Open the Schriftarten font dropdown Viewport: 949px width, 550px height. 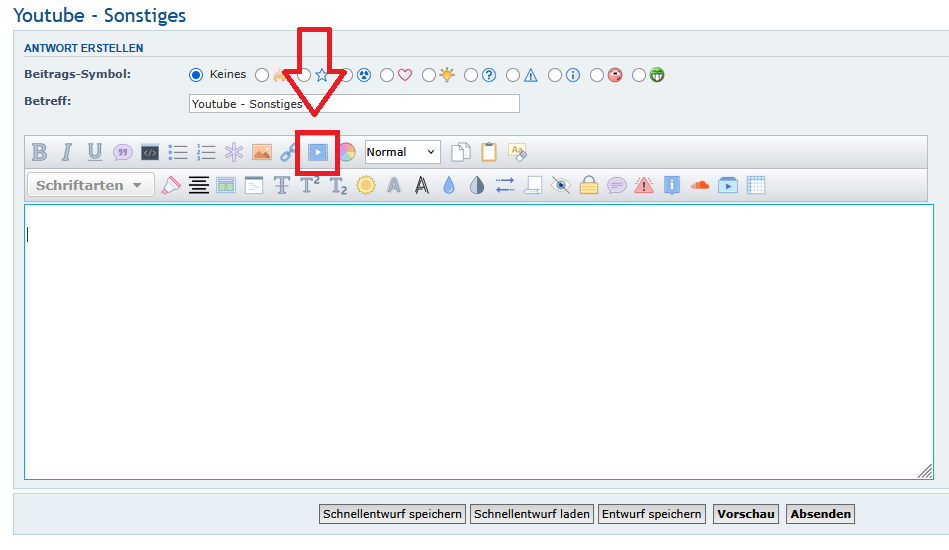click(x=90, y=185)
